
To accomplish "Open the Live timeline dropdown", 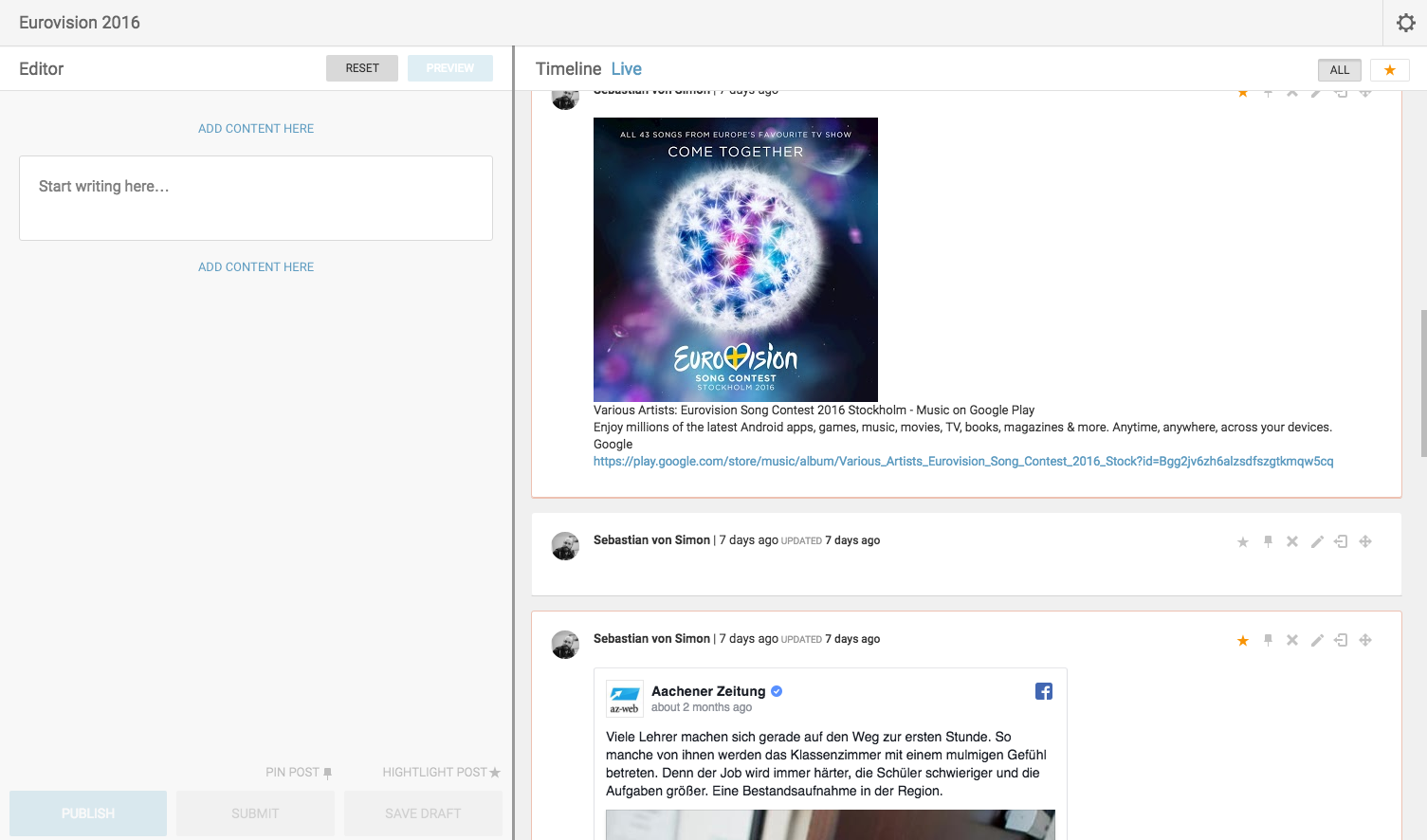I will coord(627,69).
